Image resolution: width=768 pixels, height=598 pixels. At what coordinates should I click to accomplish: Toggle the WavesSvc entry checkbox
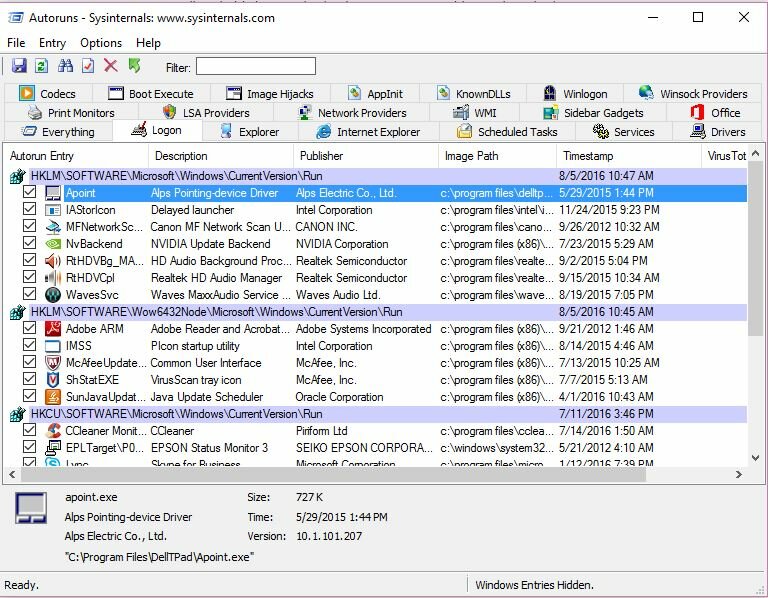point(29,293)
